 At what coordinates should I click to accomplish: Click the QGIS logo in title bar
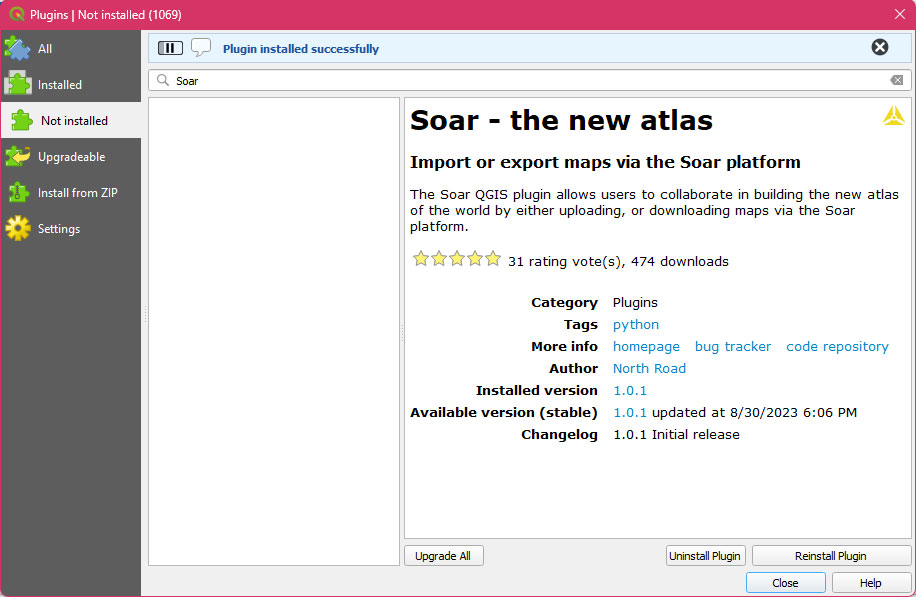tap(17, 14)
